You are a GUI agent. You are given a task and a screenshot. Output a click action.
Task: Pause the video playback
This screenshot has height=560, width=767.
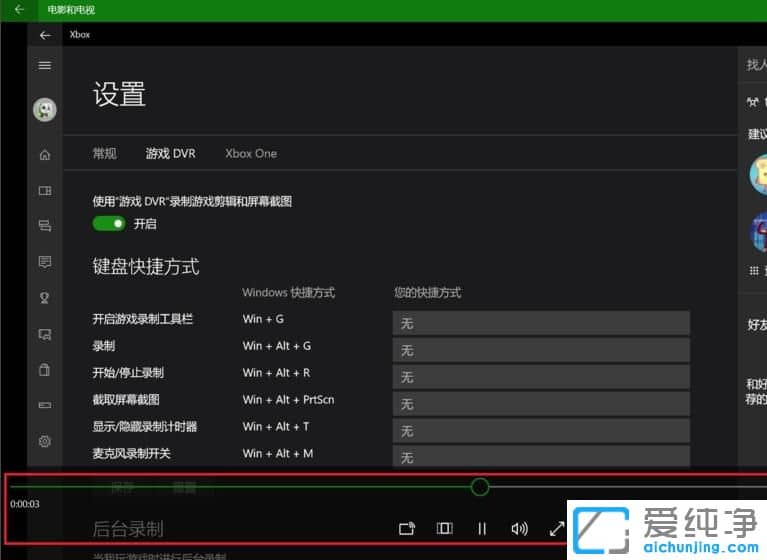click(482, 529)
